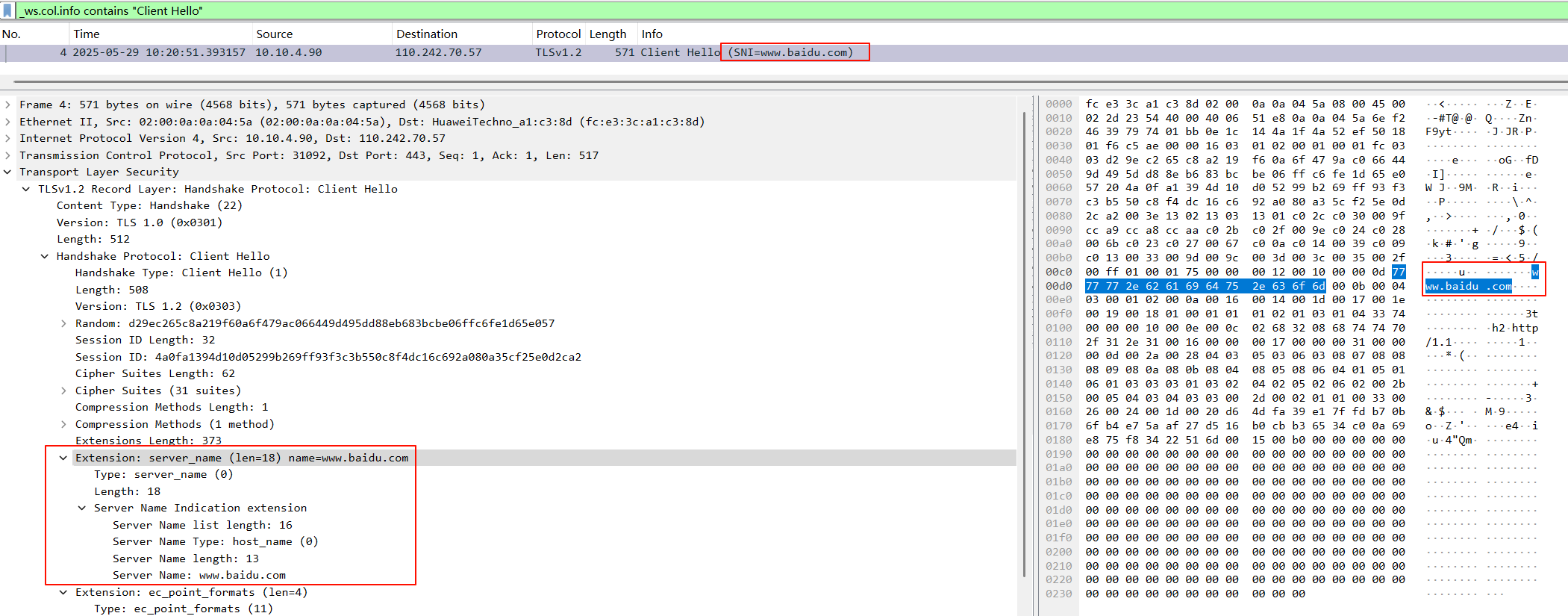This screenshot has width=1568, height=616.
Task: Expand Internet Protocol Version 4 details
Action: 7,139
